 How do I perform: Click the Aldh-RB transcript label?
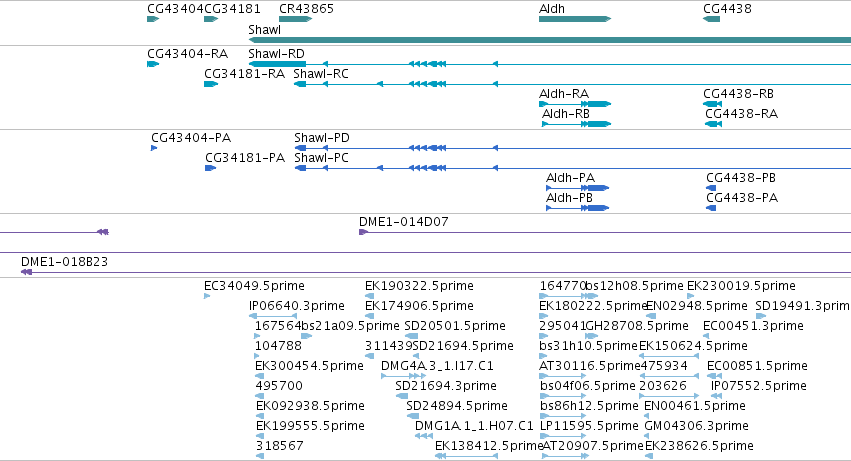coord(566,114)
